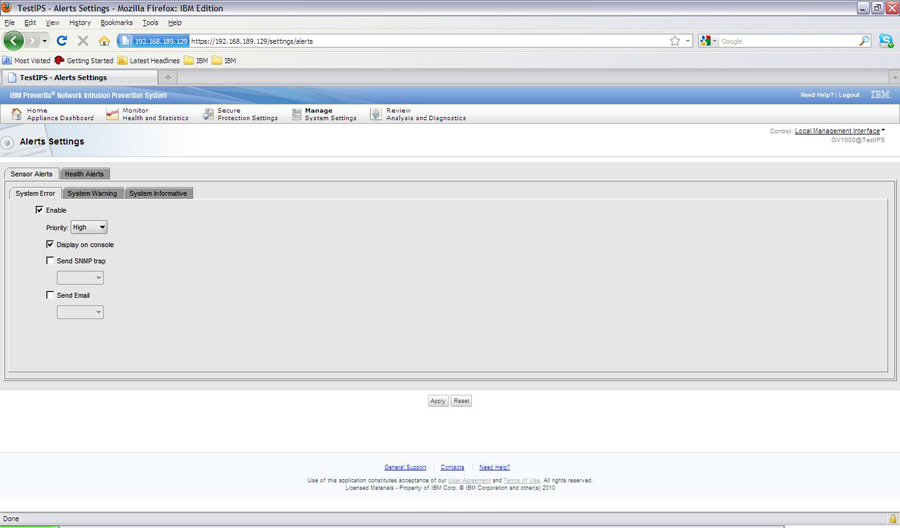
Task: Open Home Appliance Dashboard
Action: 52,114
